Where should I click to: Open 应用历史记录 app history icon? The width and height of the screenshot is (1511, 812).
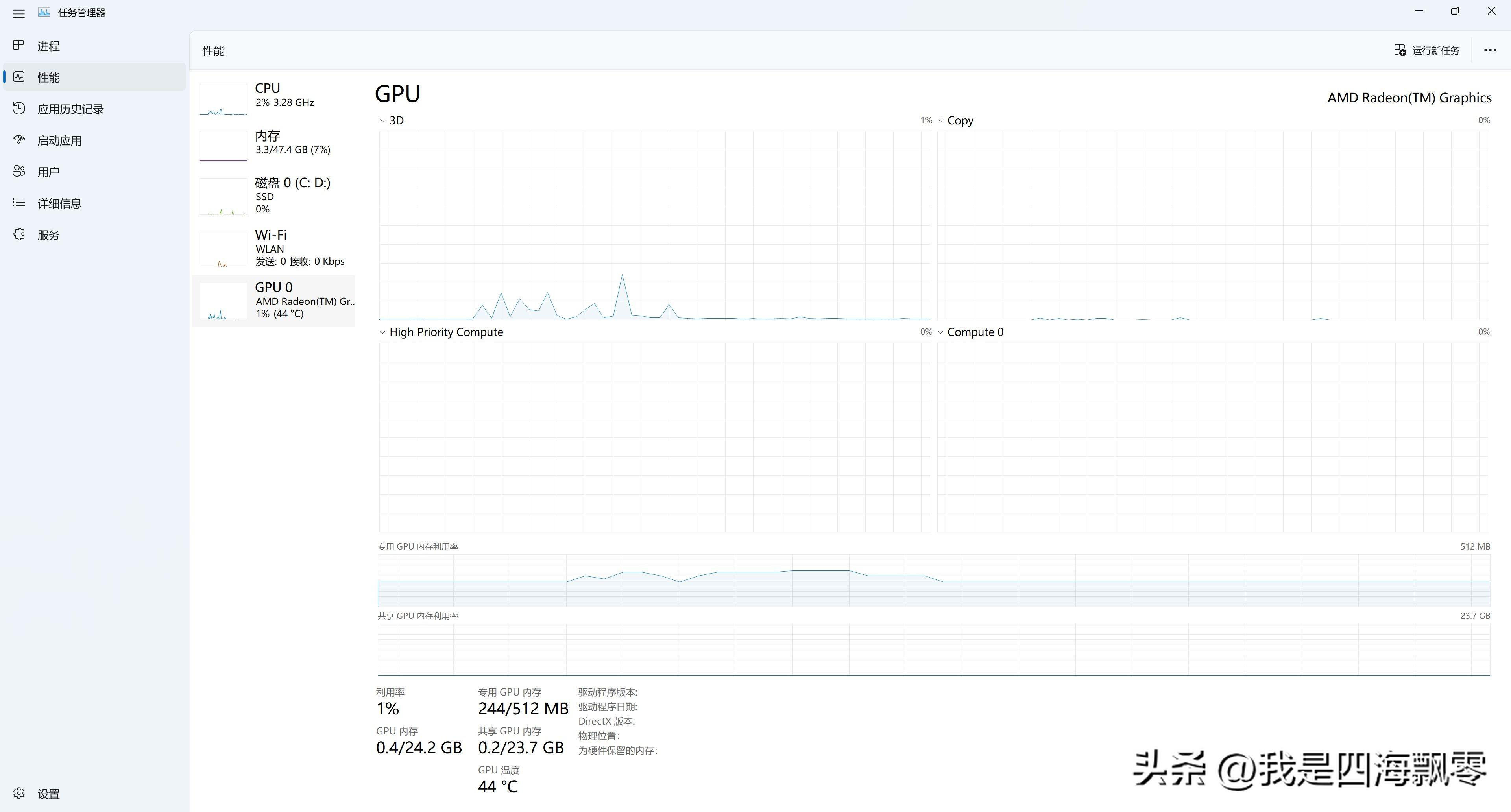(19, 109)
